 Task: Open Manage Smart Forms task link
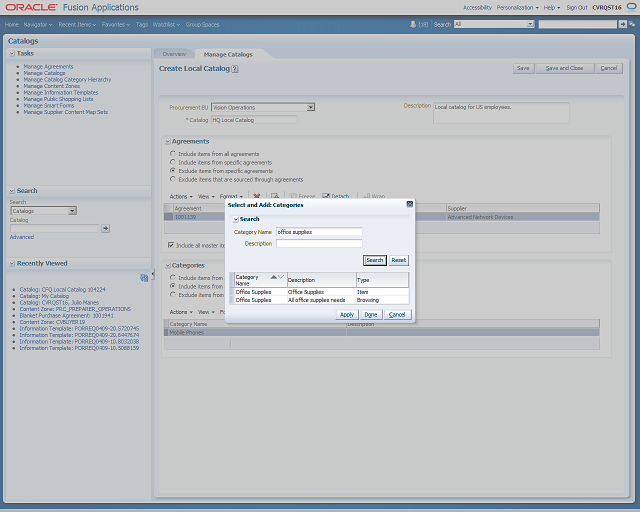pos(49,105)
